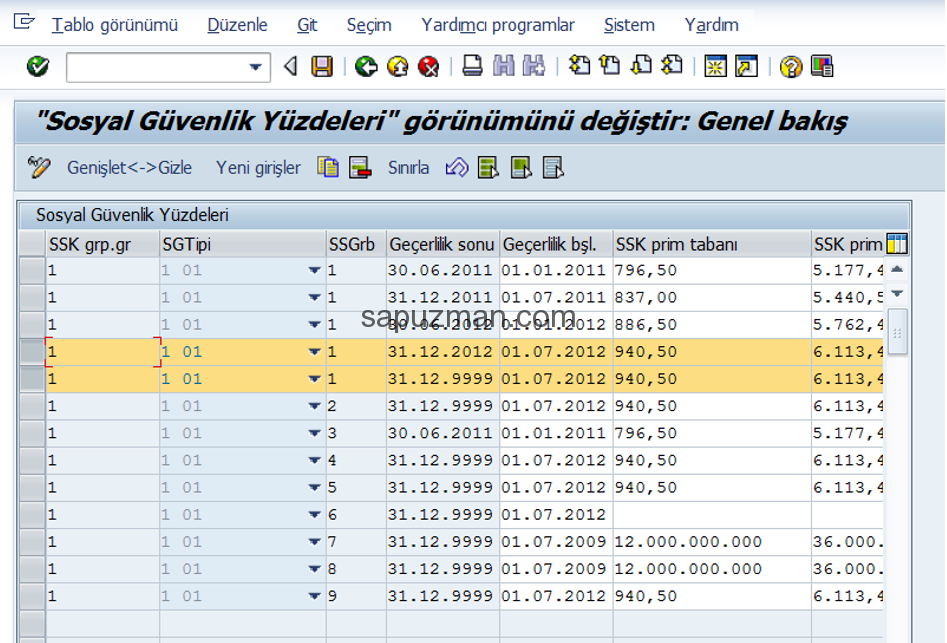Image resolution: width=947 pixels, height=643 pixels.
Task: Click the Save floppy disk icon
Action: 322,66
